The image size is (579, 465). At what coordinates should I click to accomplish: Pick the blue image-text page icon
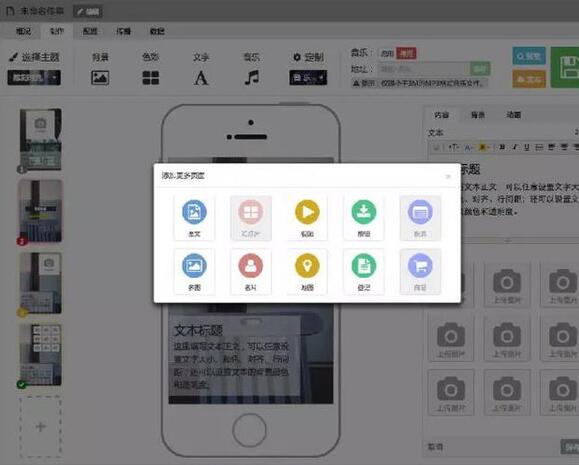pos(194,218)
